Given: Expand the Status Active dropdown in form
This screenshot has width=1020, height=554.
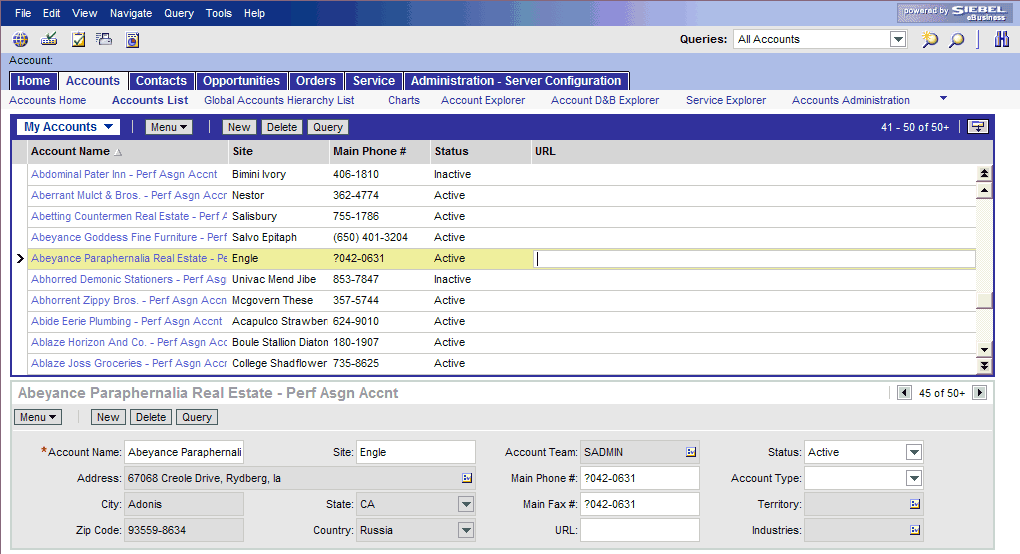Looking at the screenshot, I should point(914,452).
